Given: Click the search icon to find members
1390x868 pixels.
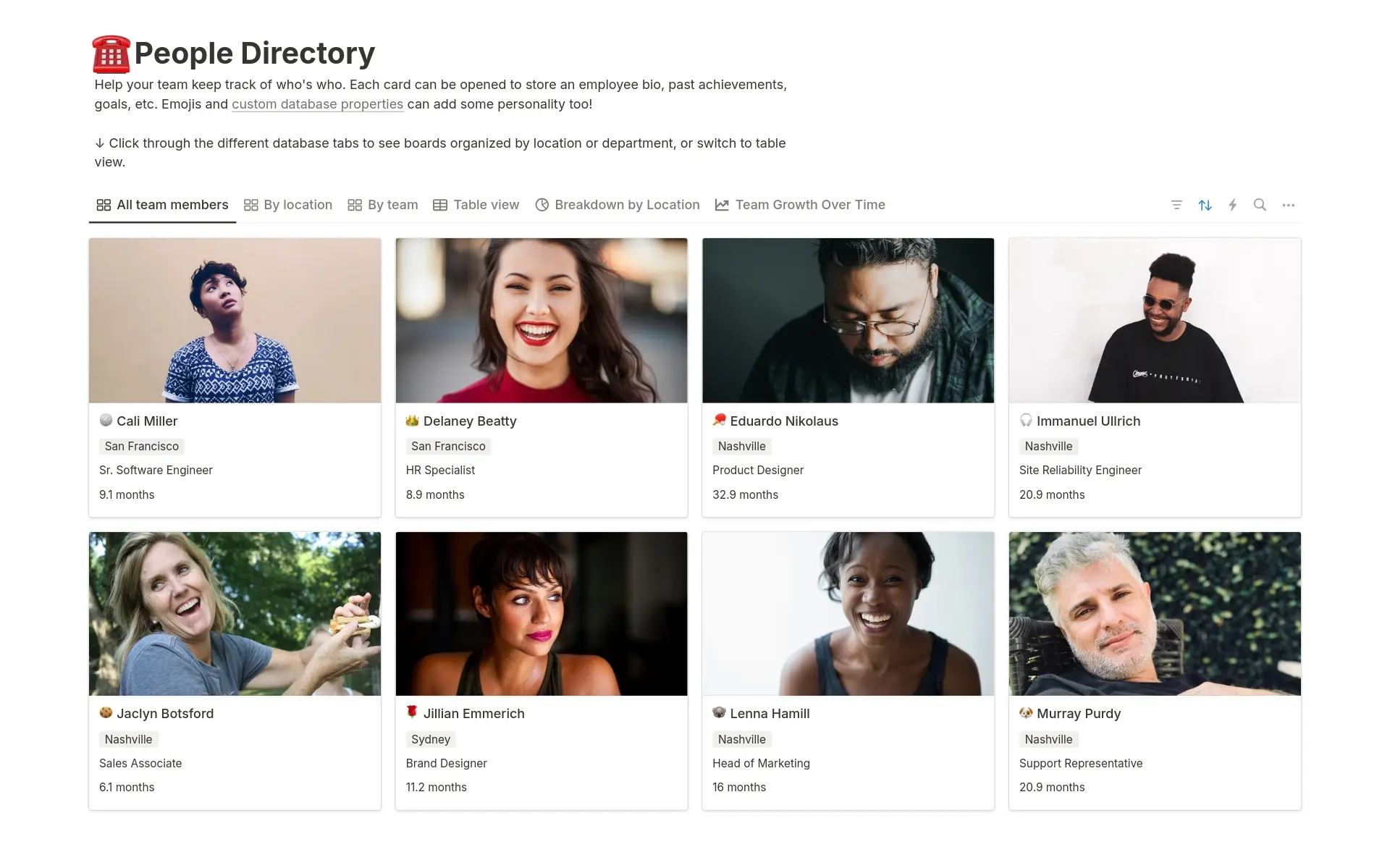Looking at the screenshot, I should pyautogui.click(x=1260, y=204).
